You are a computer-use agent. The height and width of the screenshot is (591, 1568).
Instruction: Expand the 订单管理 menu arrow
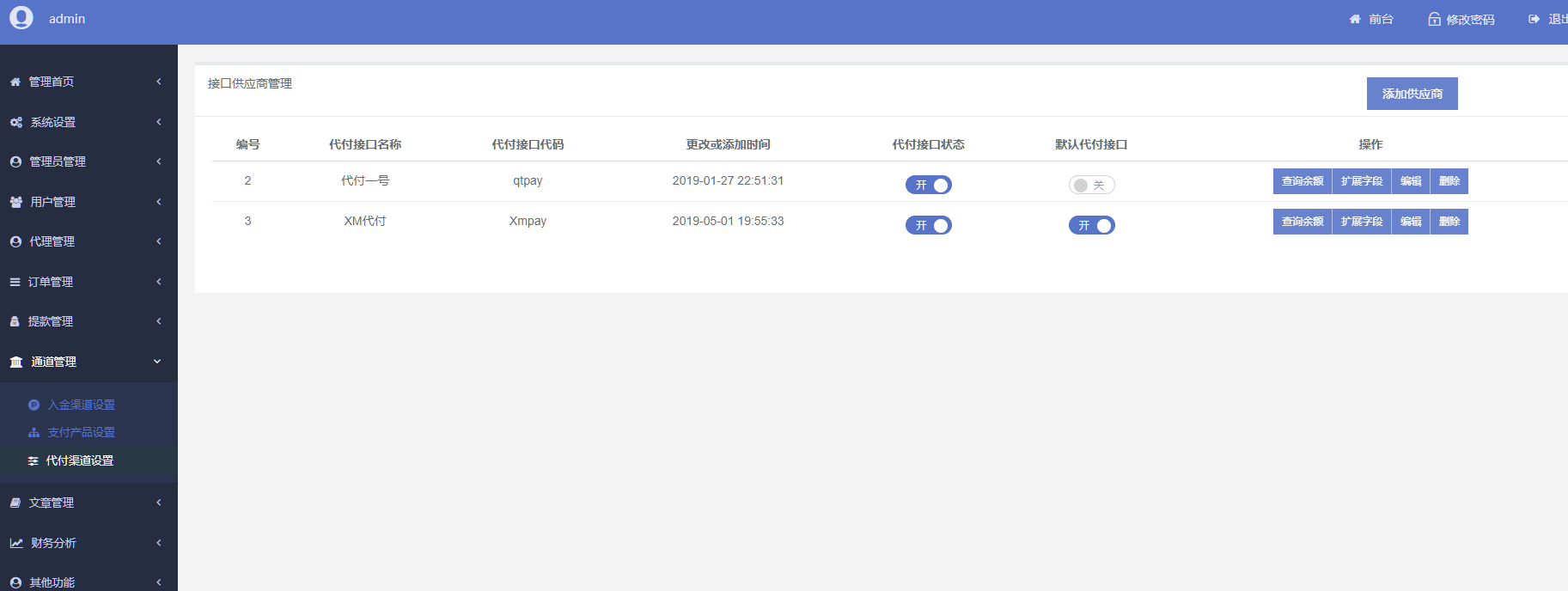click(x=159, y=282)
